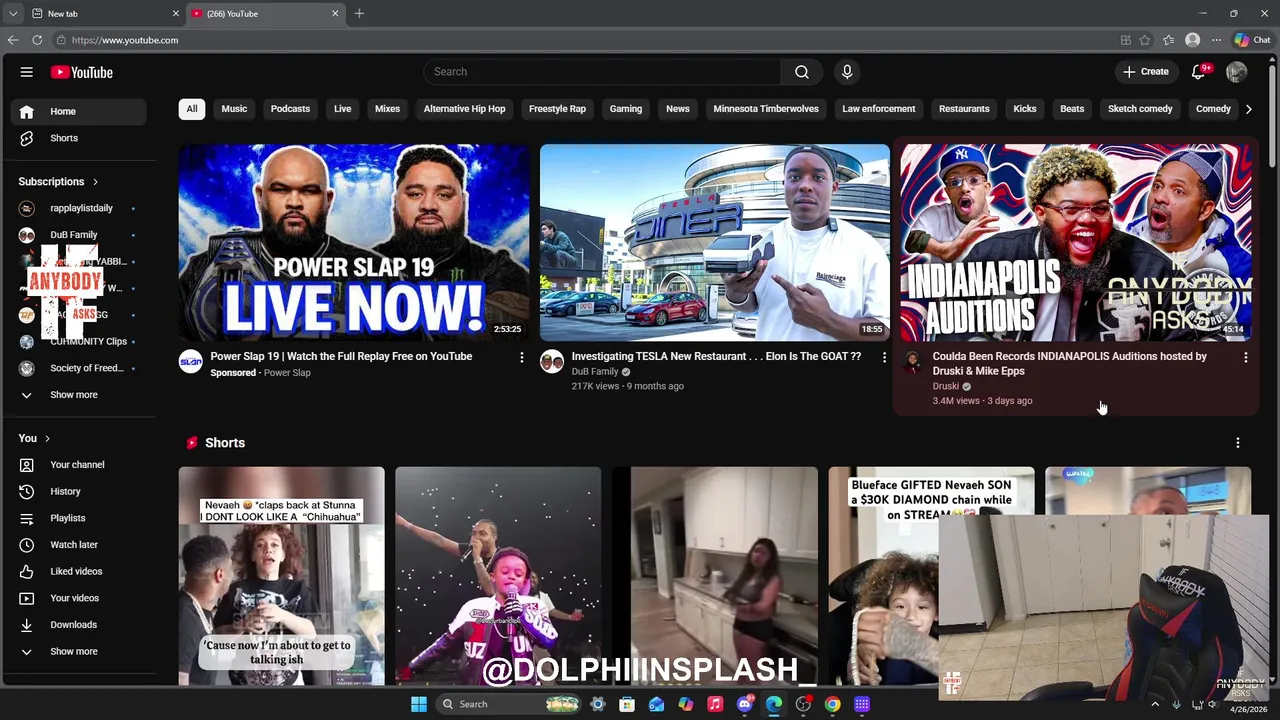
Task: Open Your channel in the sidebar
Action: (x=78, y=465)
